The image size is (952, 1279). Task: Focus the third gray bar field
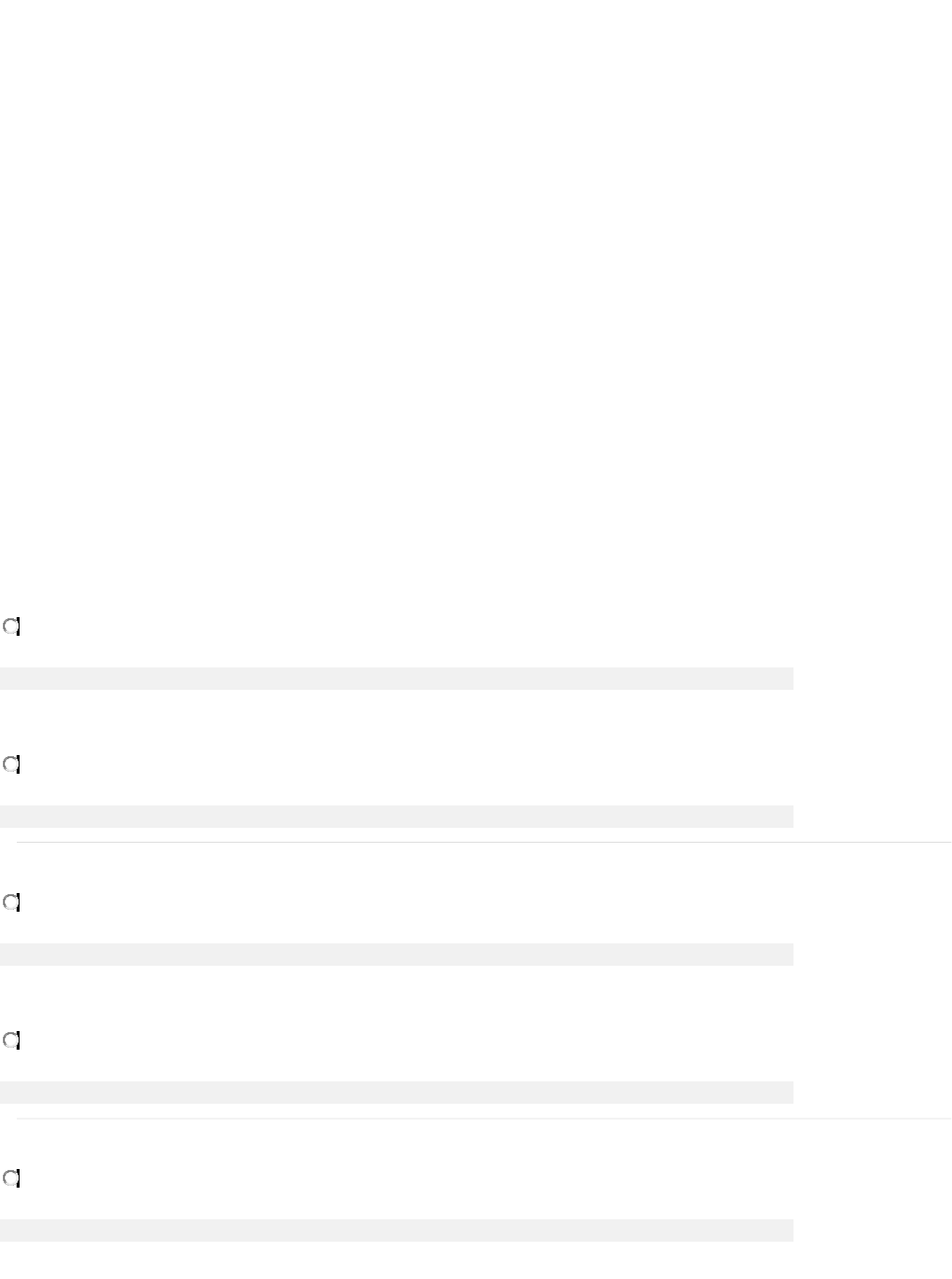click(396, 955)
